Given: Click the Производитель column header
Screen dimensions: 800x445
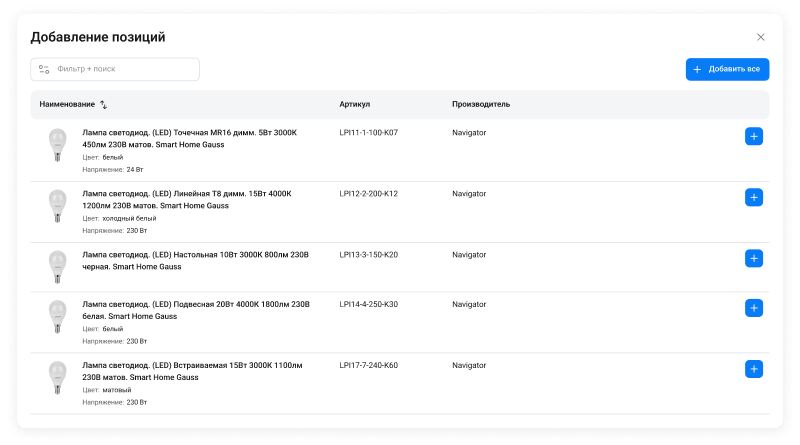Looking at the screenshot, I should (x=481, y=104).
